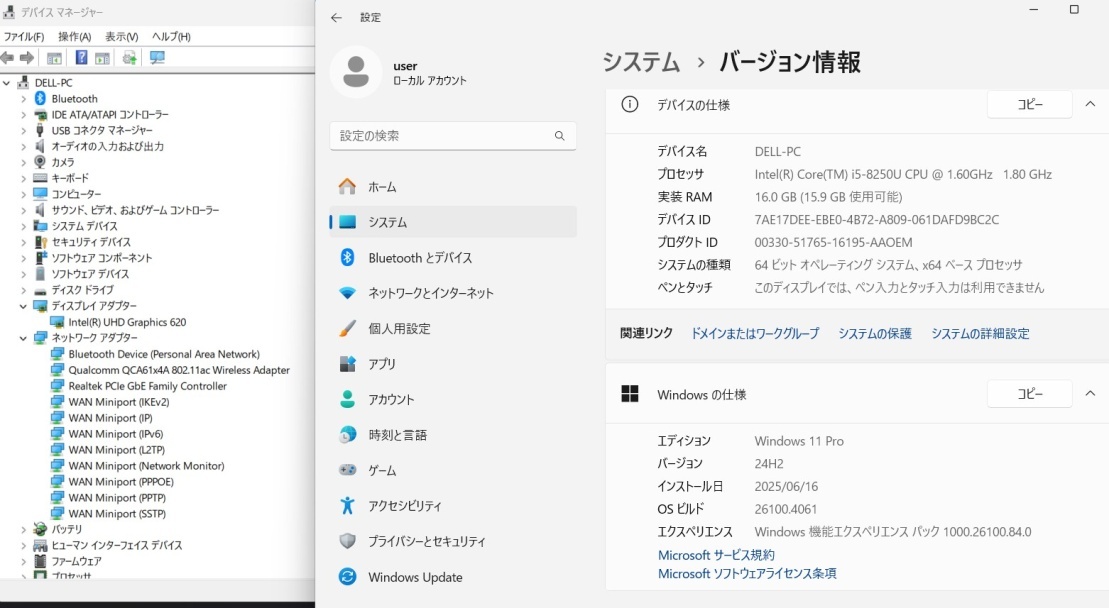Open Microsoft サービス規約 link
This screenshot has width=1109, height=608.
pos(716,556)
